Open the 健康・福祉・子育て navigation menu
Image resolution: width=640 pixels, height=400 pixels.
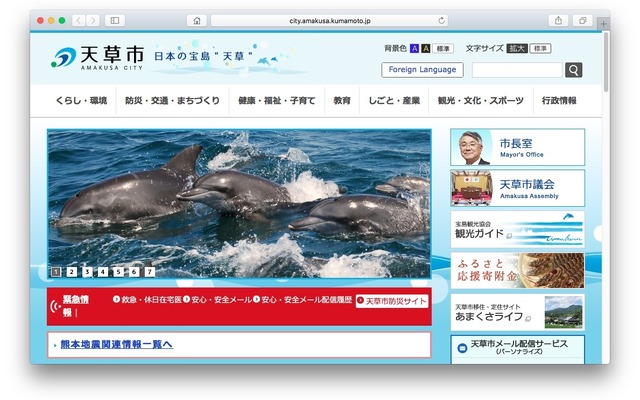pyautogui.click(x=277, y=101)
